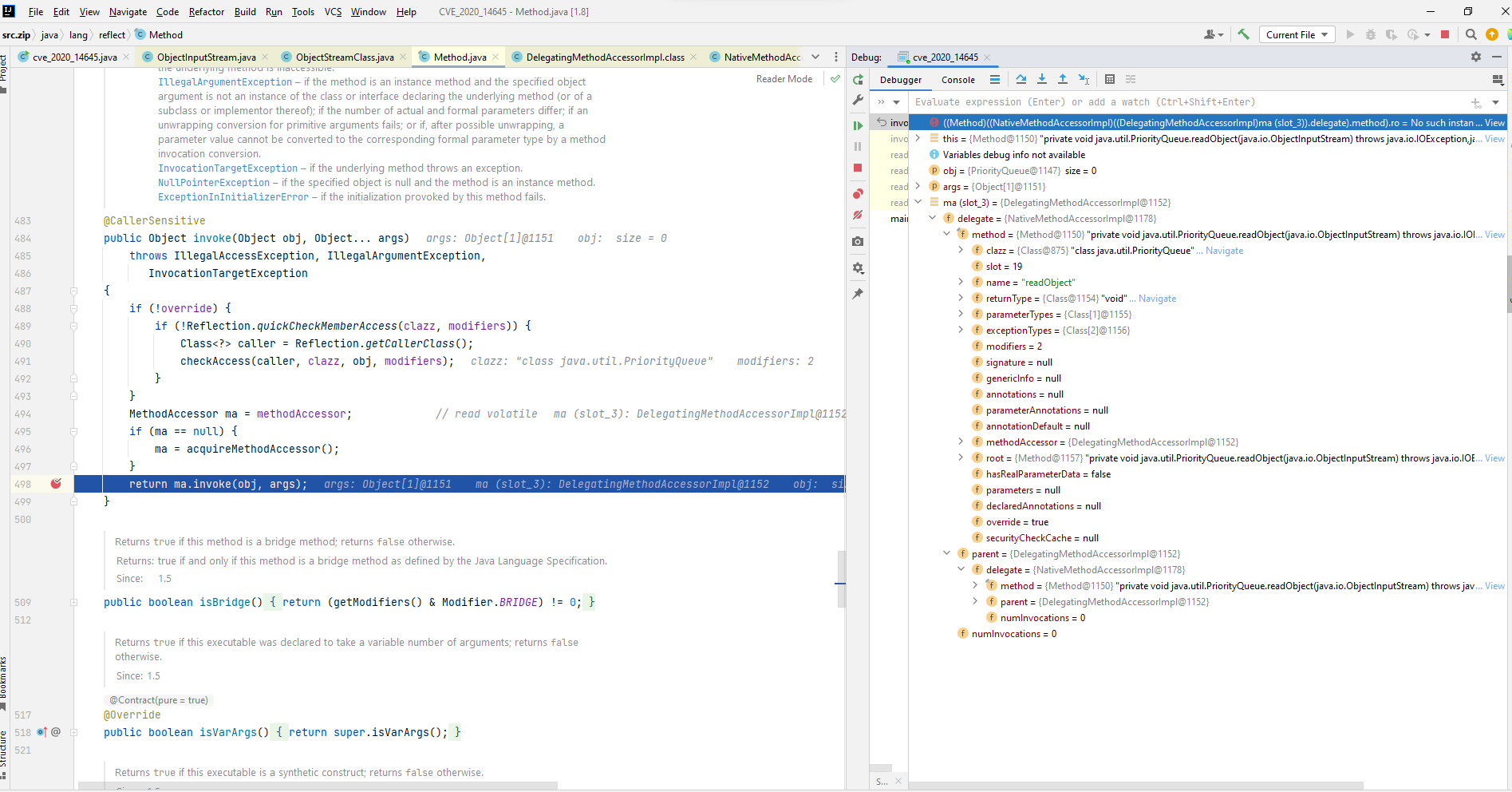Open Search Everywhere magnifier icon
This screenshot has width=1512, height=792.
click(1471, 34)
